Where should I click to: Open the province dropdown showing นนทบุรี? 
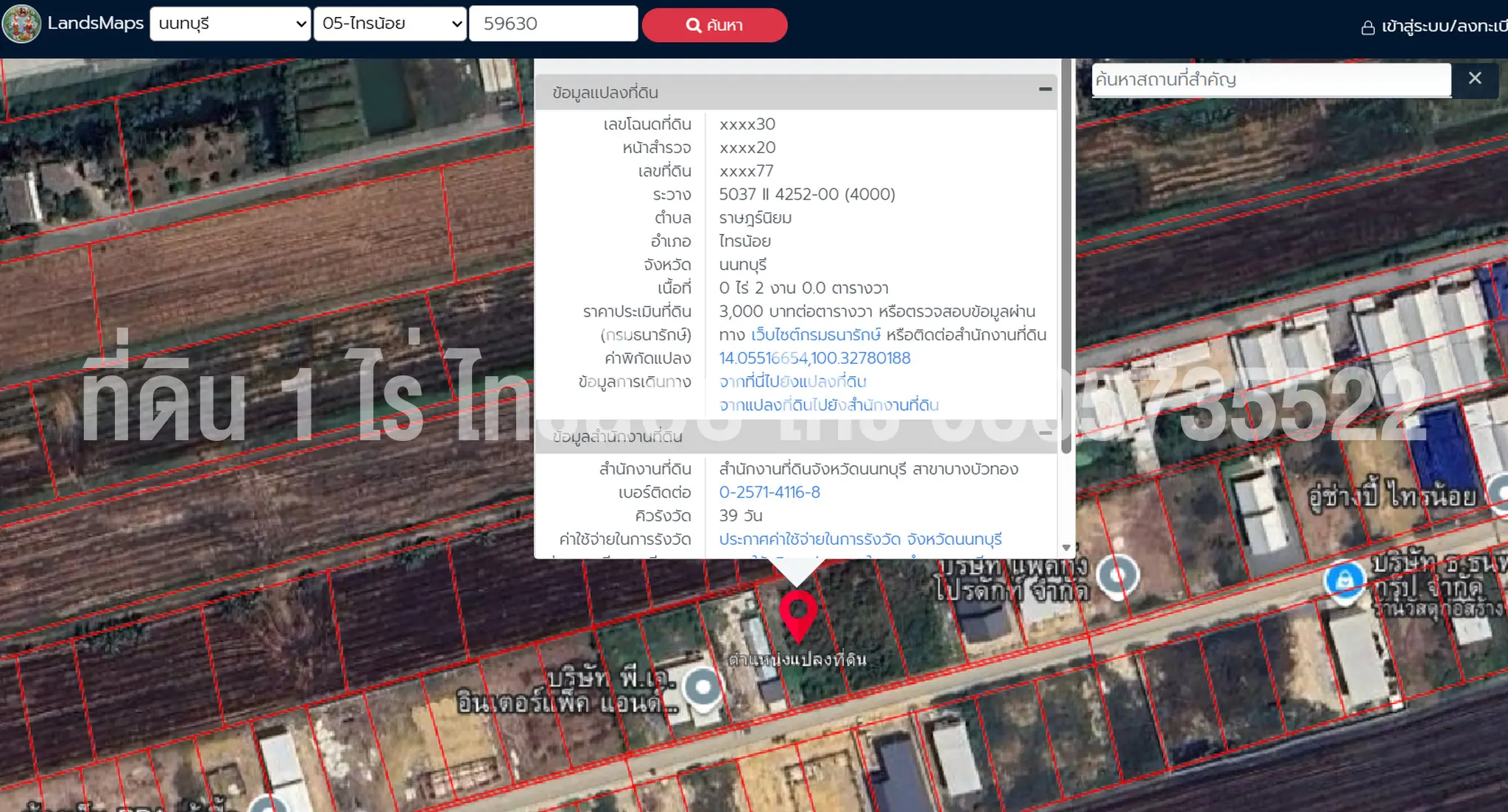pos(230,24)
